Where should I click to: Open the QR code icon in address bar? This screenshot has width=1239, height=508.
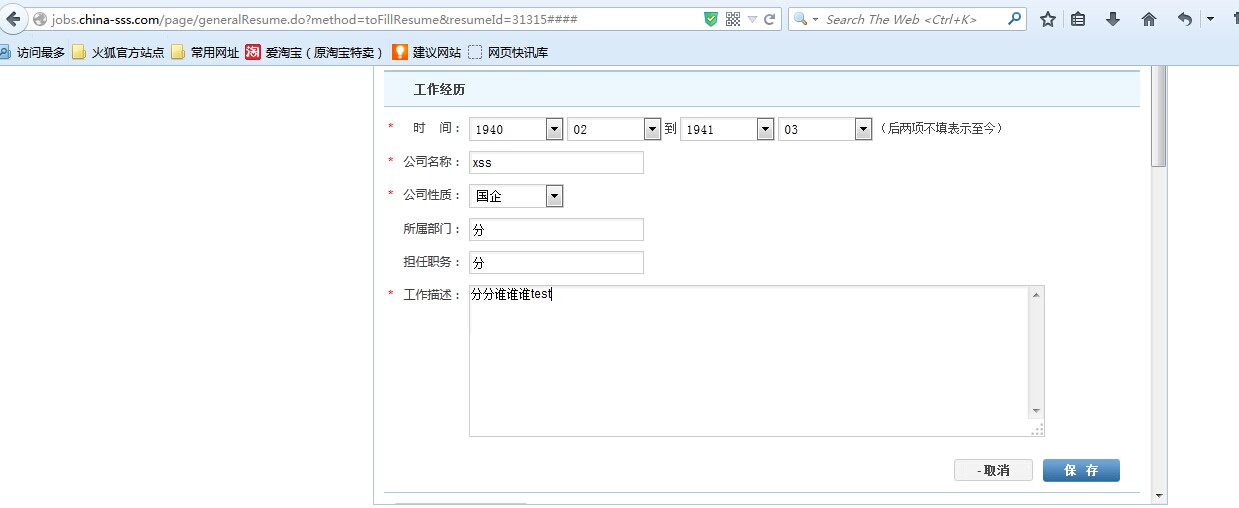coord(733,19)
